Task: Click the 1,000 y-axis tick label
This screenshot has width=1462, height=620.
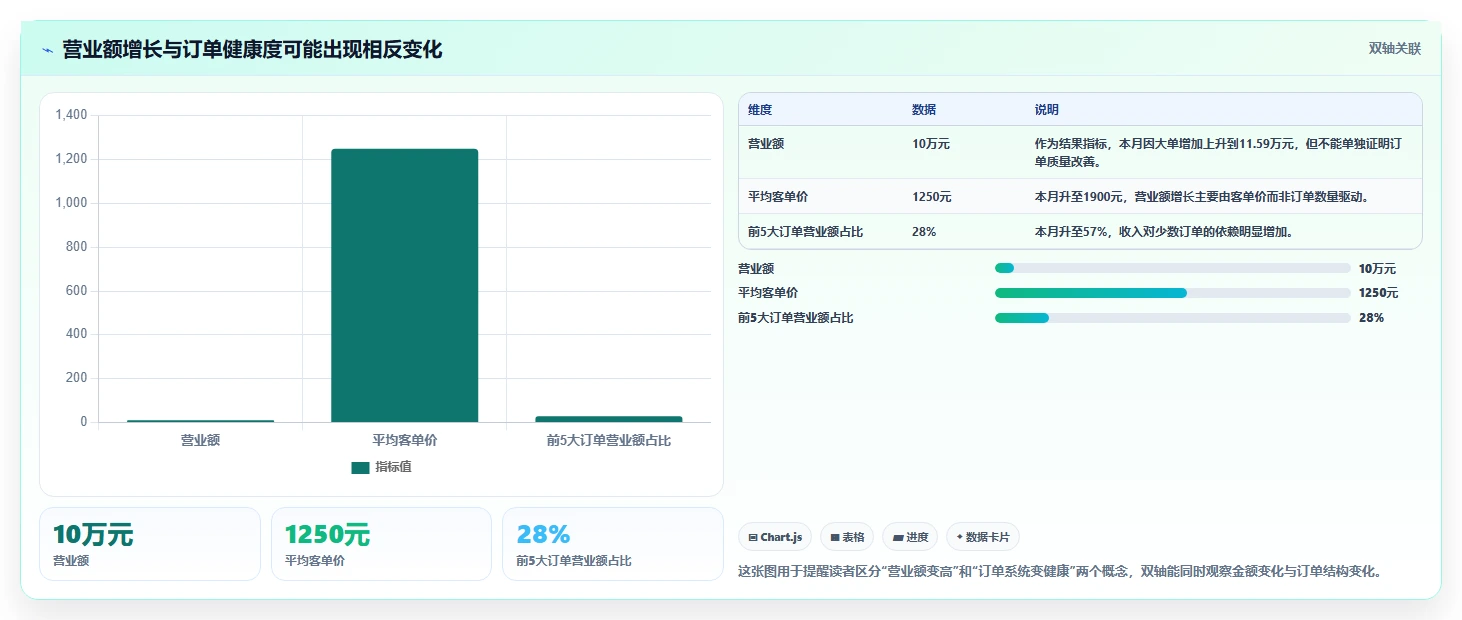Action: click(71, 203)
